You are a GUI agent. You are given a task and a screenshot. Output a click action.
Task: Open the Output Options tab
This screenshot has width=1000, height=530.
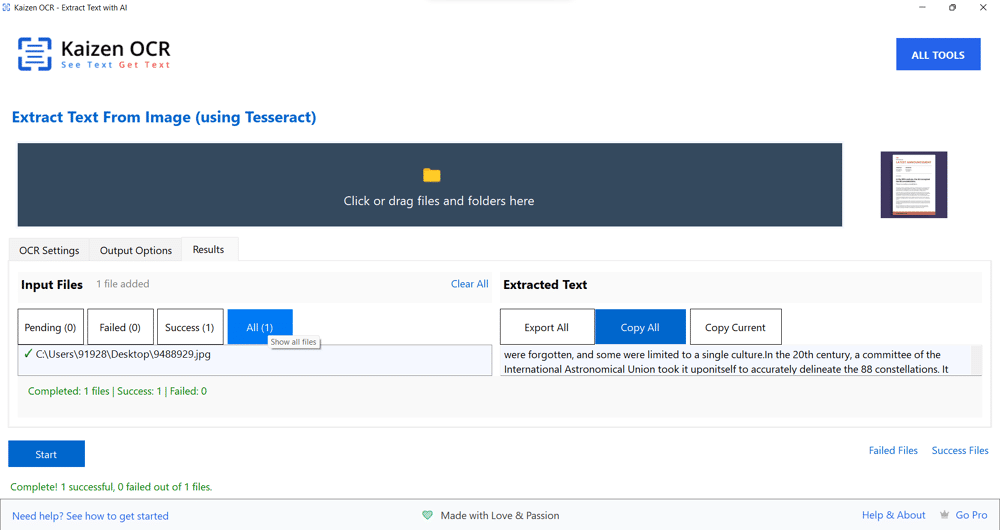coord(136,250)
